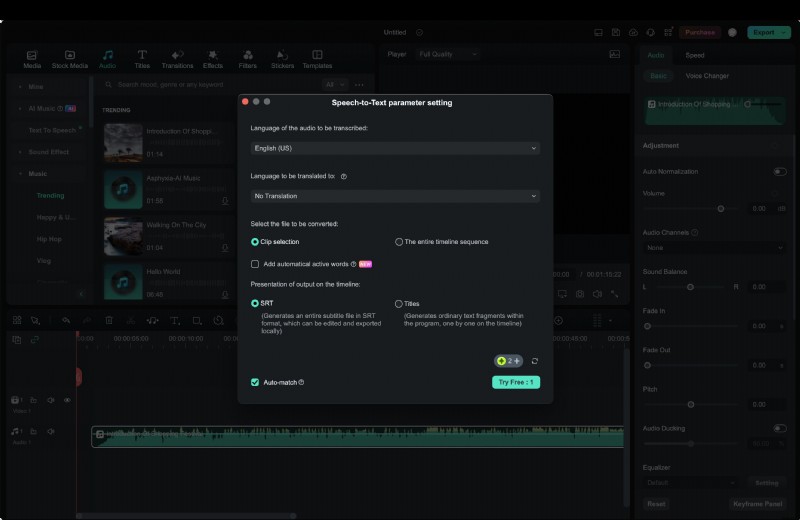800x520 pixels.
Task: Click the Try Free button
Action: (516, 382)
